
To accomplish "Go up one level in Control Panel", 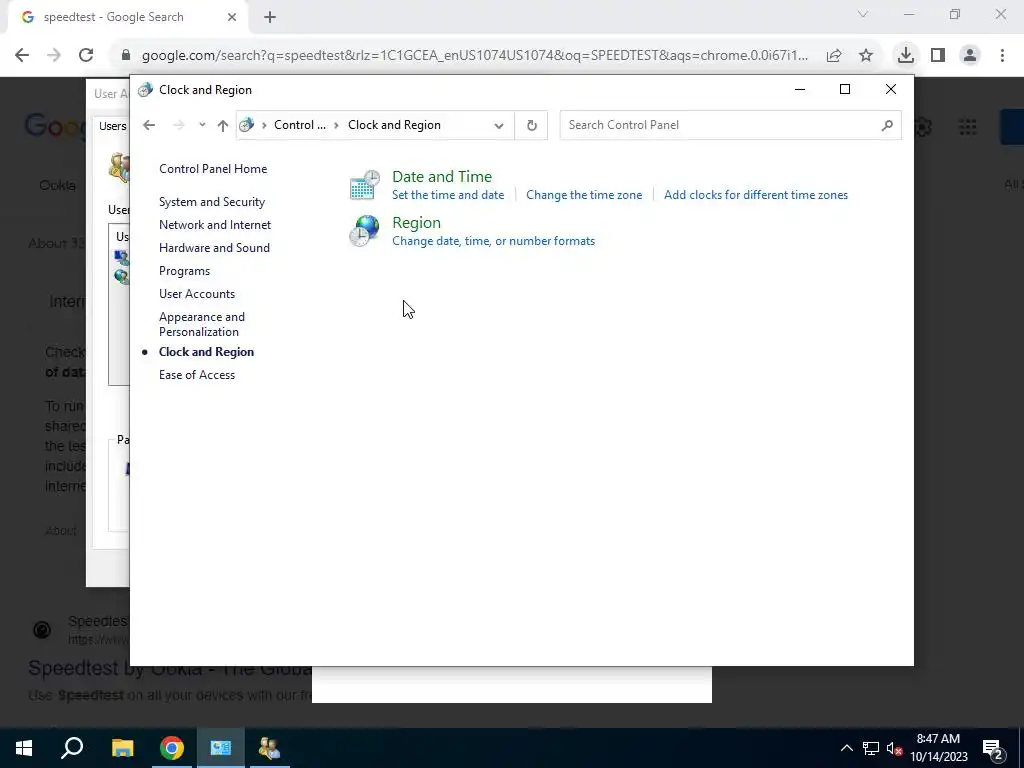I will click(x=223, y=125).
